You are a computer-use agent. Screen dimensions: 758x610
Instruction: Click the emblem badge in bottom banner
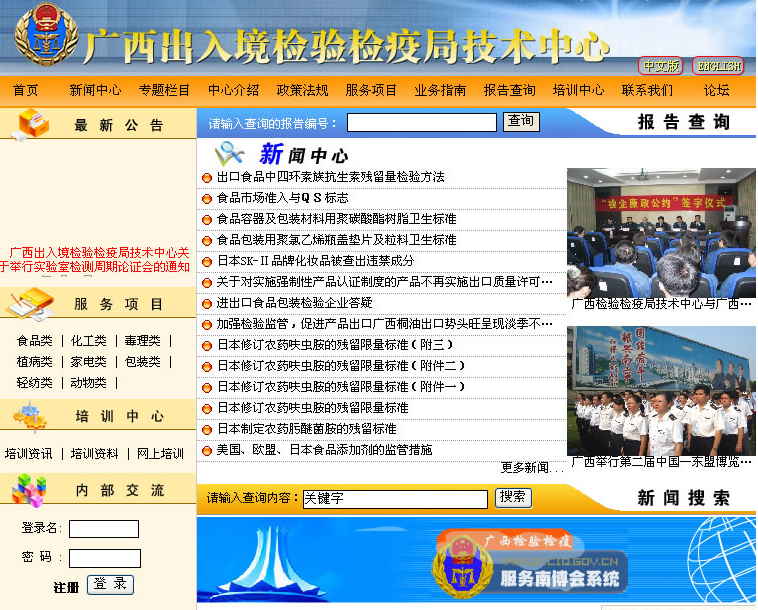[x=463, y=566]
